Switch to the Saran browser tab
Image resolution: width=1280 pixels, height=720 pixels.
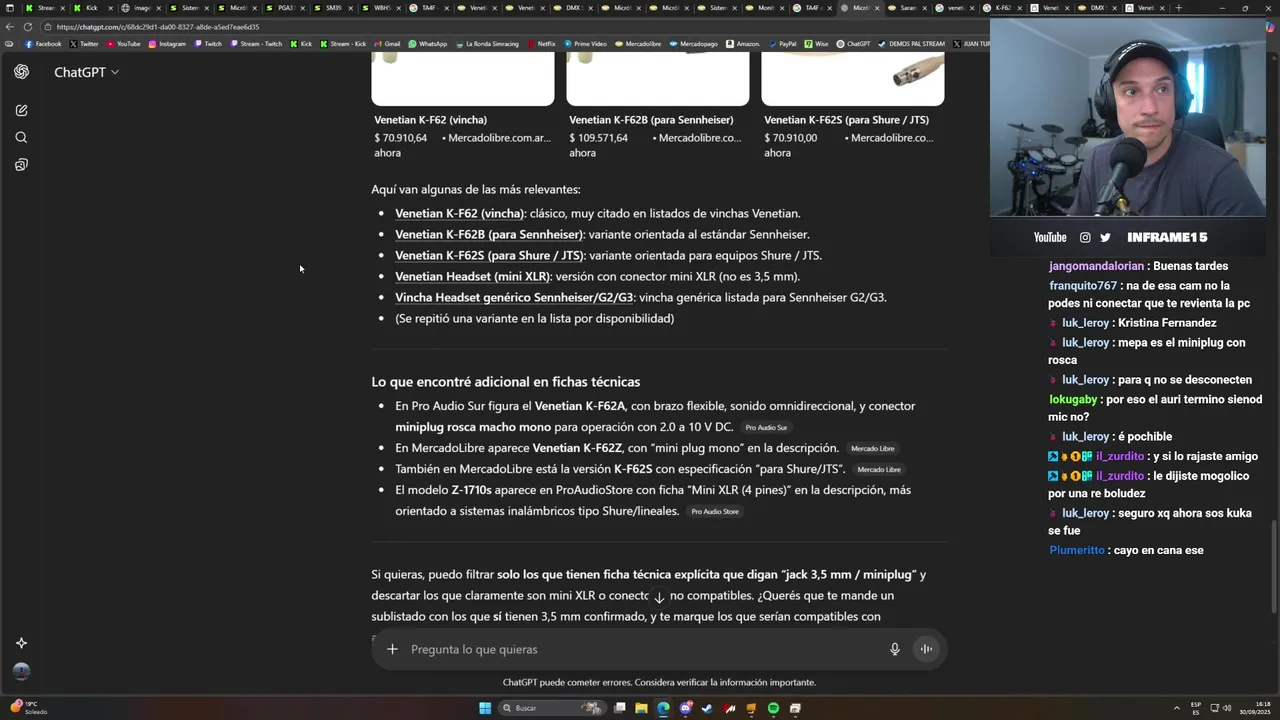click(x=907, y=8)
